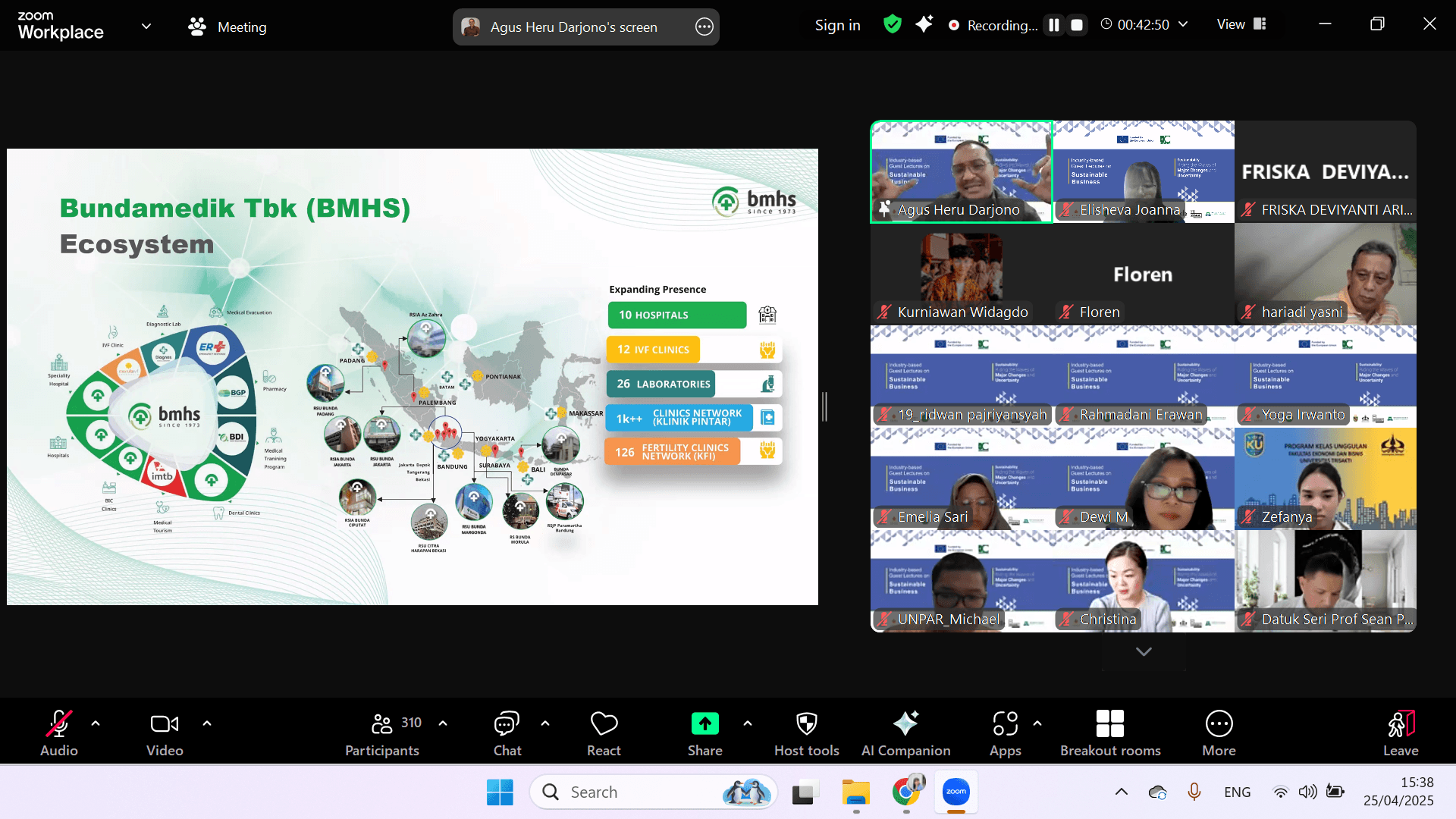Expand participants options arrow
Screen dimensions: 1456x819
[x=443, y=723]
